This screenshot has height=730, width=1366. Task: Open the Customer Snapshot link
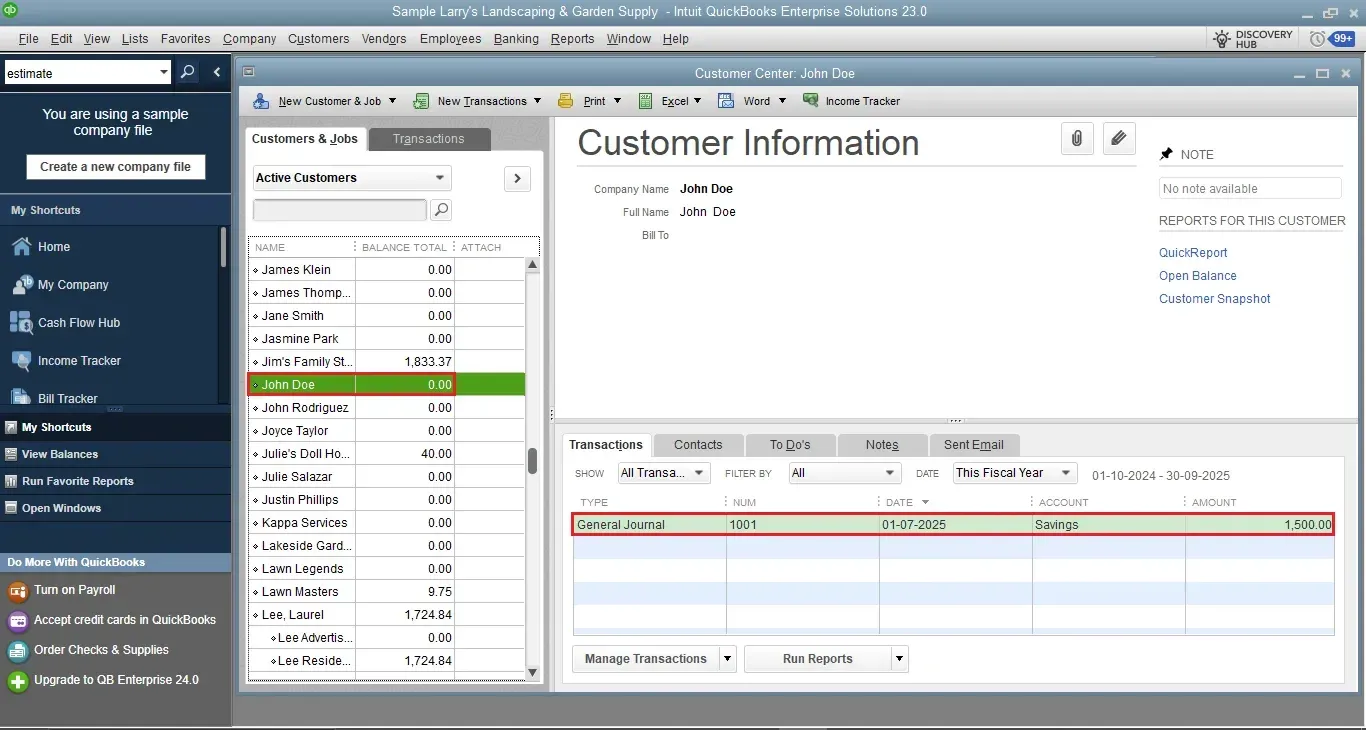pos(1215,299)
